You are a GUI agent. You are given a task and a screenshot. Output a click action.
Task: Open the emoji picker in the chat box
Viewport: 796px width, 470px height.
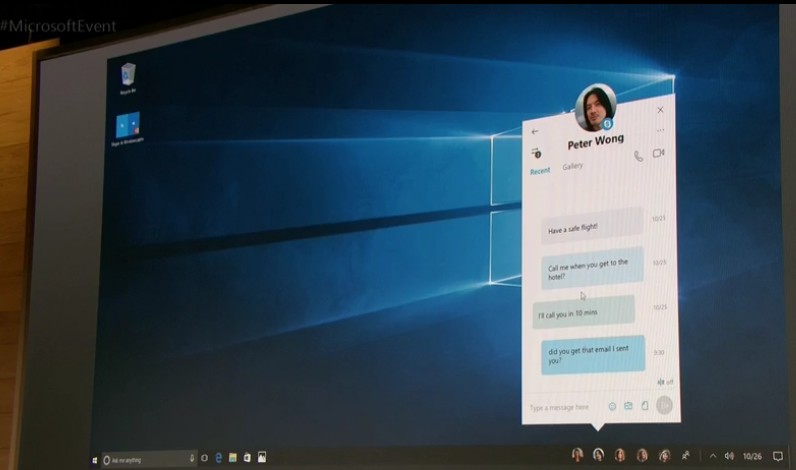pyautogui.click(x=612, y=406)
